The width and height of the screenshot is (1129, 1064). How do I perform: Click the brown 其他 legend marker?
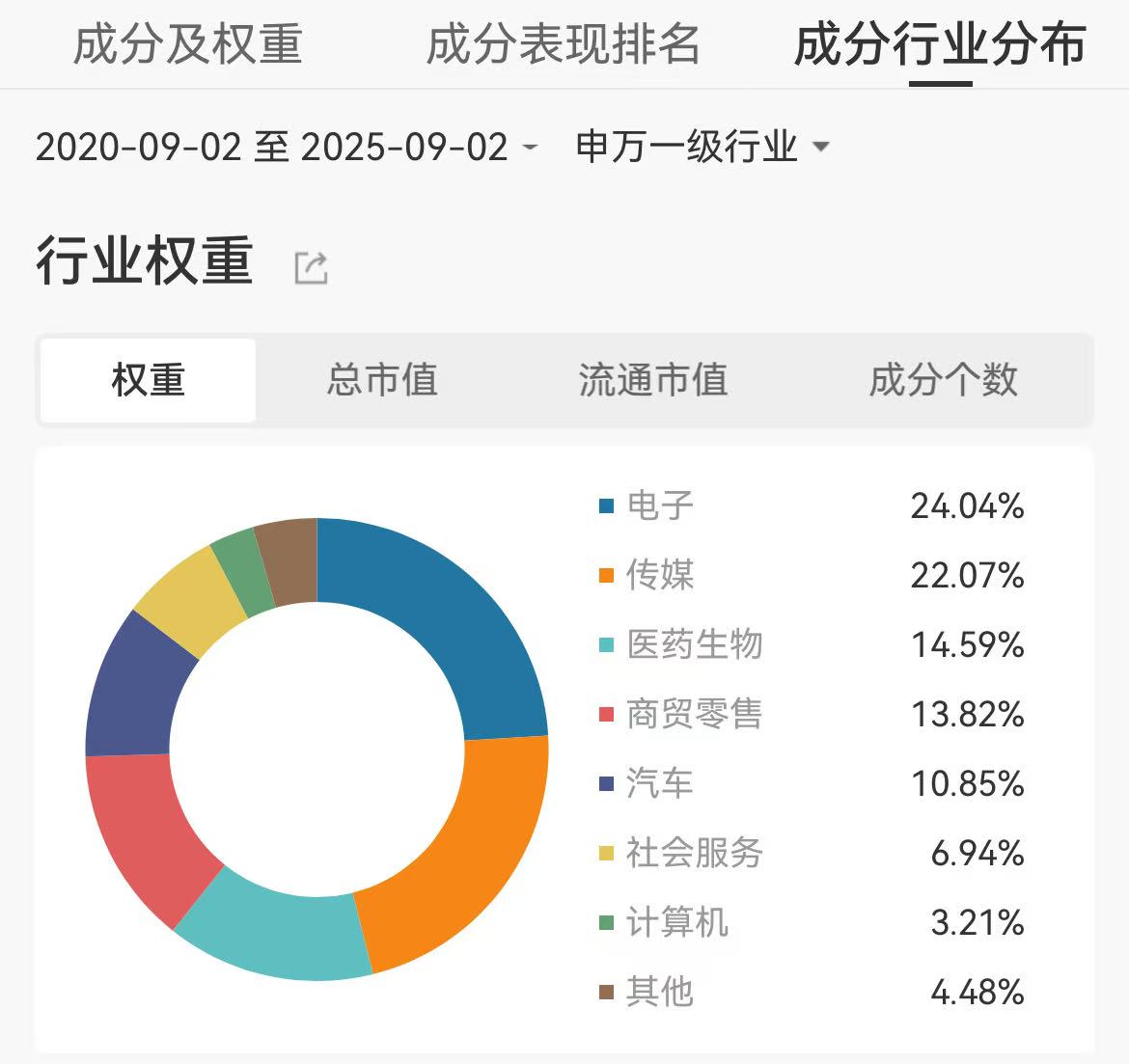coord(606,992)
